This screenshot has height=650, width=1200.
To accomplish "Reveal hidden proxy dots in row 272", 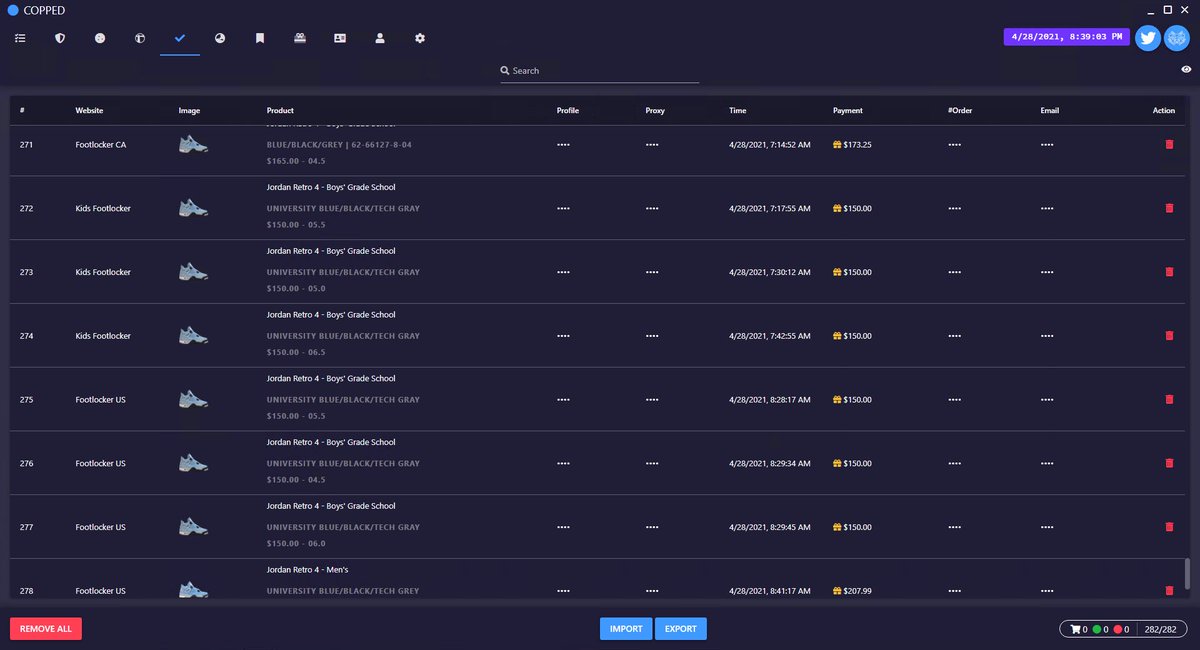I will 652,208.
